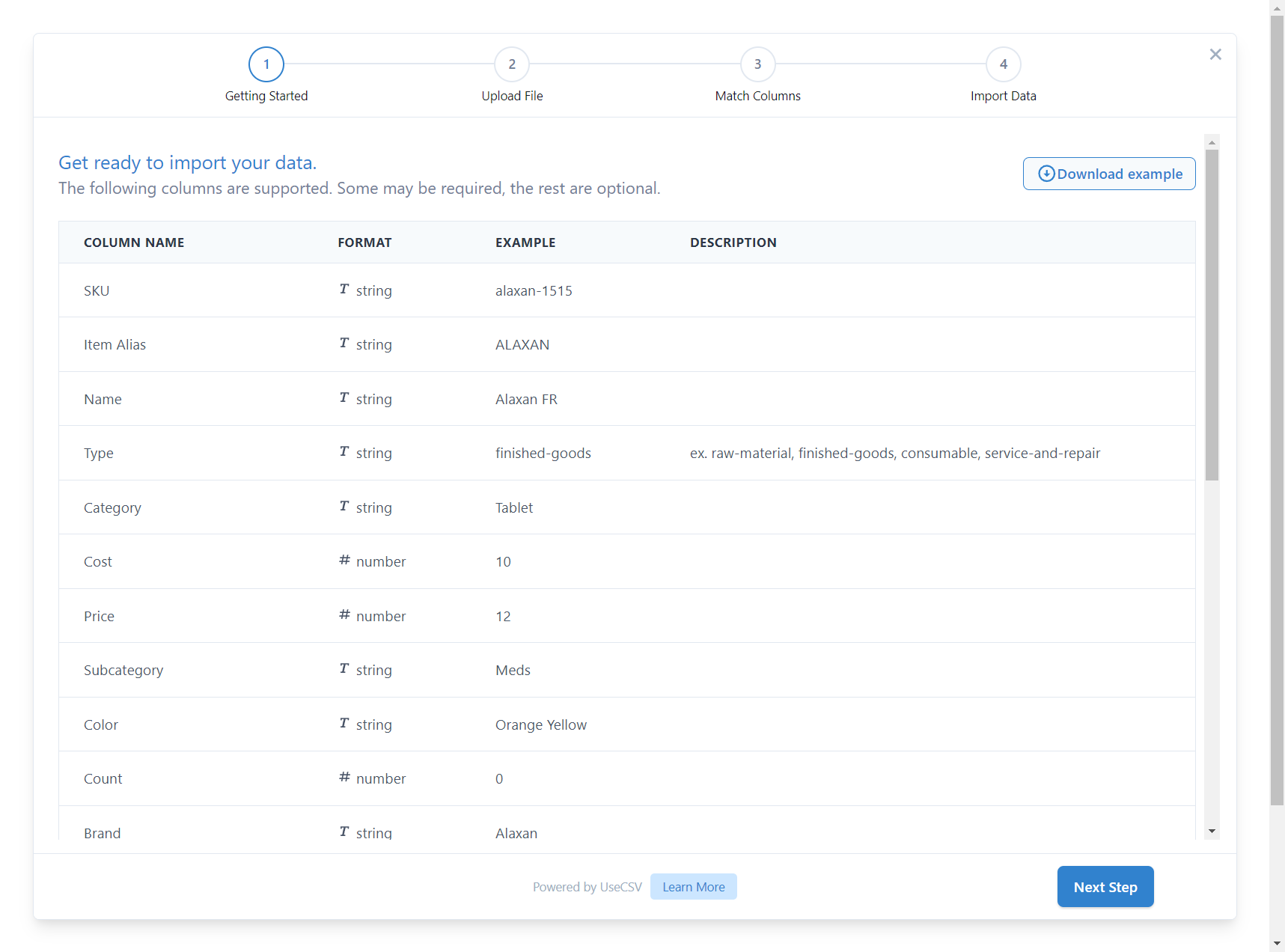
Task: Click string type icon in Category row
Action: (344, 506)
